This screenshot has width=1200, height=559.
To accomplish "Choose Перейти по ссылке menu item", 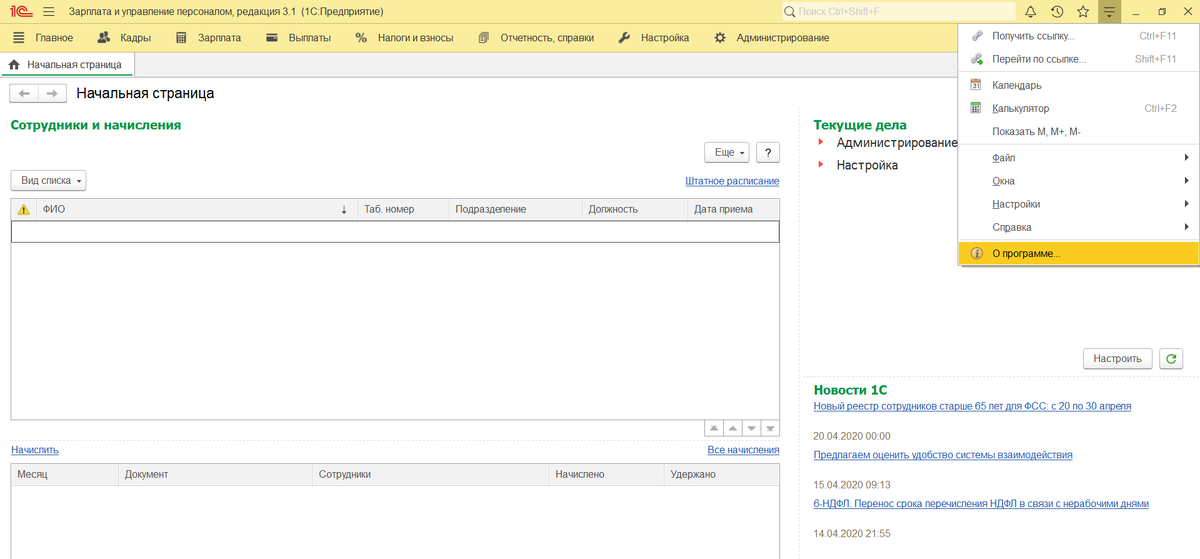I will tap(1078, 59).
